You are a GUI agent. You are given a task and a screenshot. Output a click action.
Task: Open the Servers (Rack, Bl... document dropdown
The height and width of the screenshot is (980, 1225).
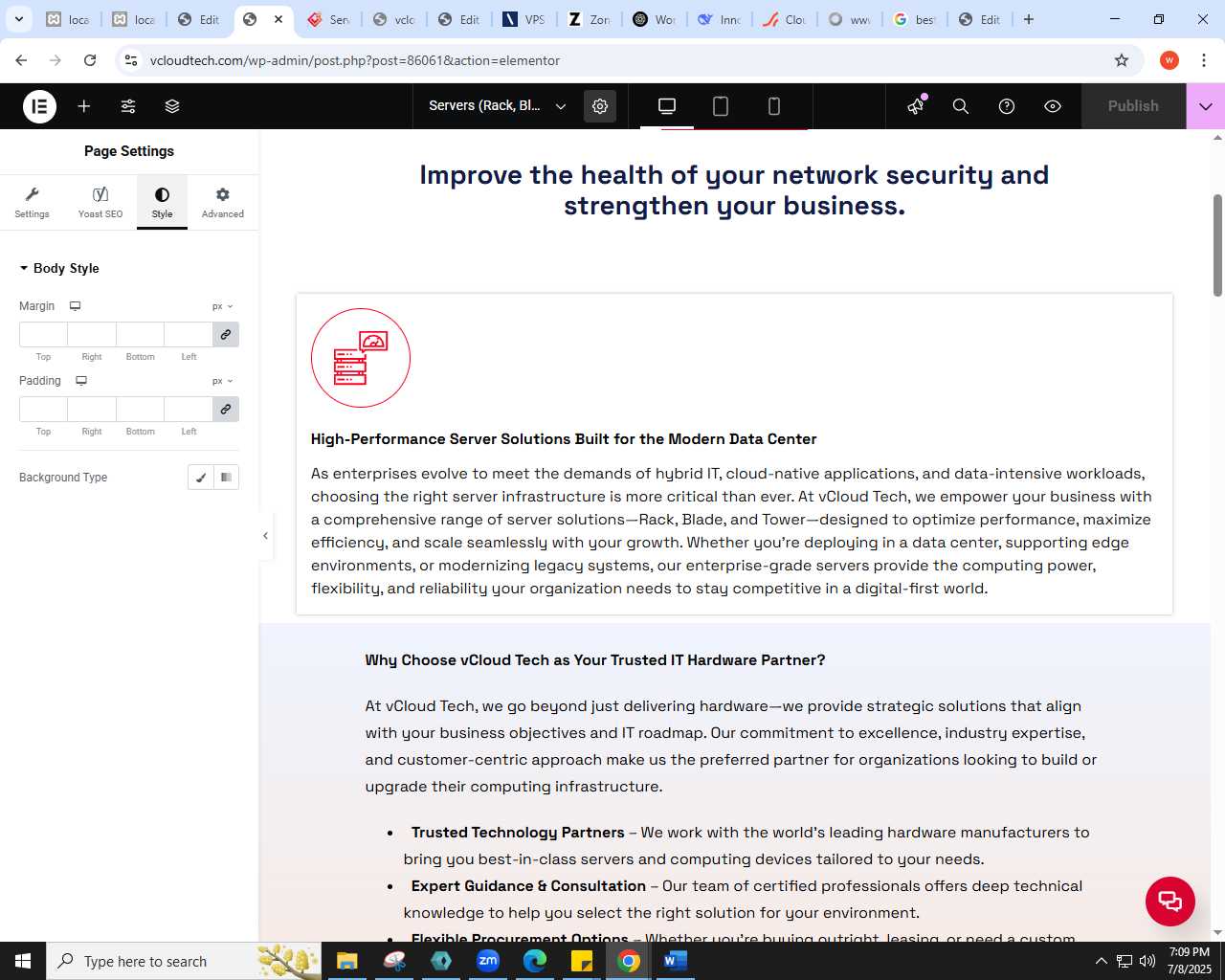click(x=498, y=106)
